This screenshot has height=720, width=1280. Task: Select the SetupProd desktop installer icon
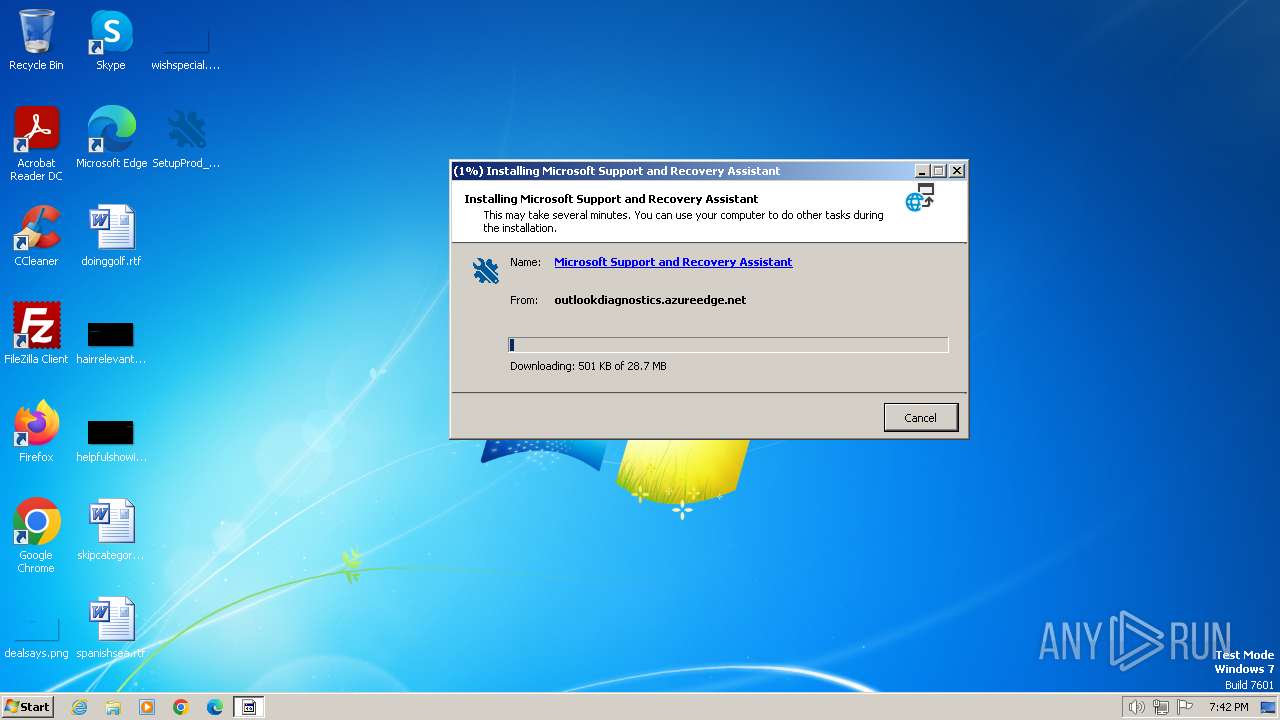(186, 138)
